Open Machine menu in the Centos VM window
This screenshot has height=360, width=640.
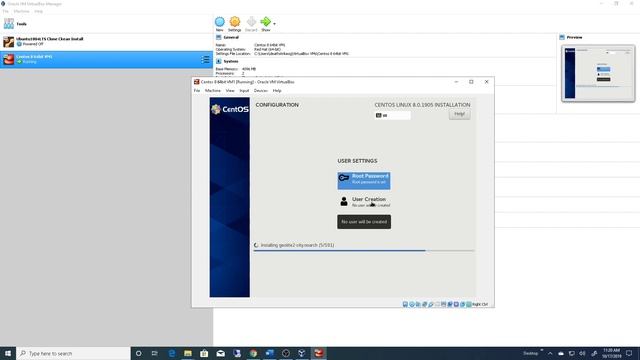click(213, 91)
